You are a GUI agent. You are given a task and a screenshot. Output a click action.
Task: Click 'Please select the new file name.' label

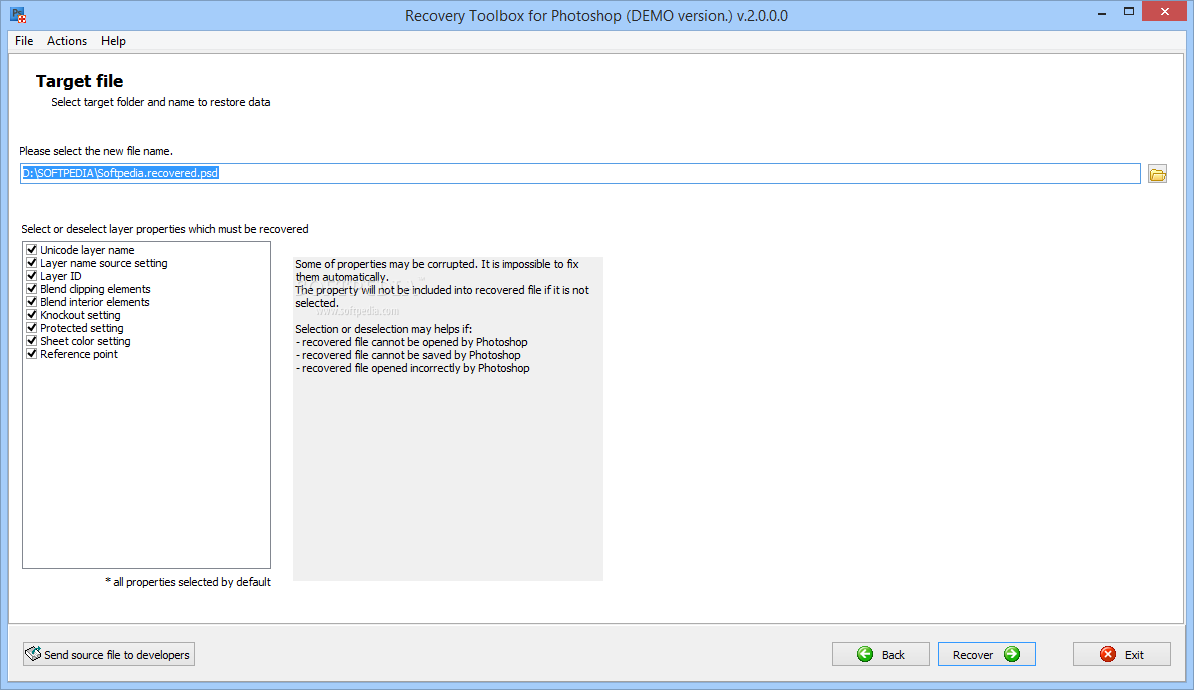[x=96, y=151]
